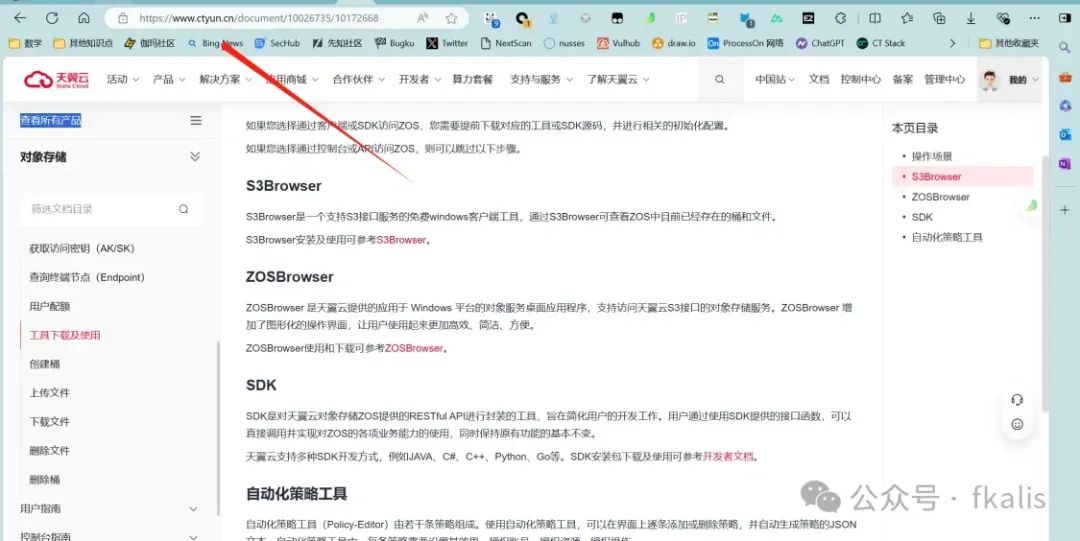Open the 我的 account dropdown
Viewport: 1080px width, 541px height.
(1024, 80)
